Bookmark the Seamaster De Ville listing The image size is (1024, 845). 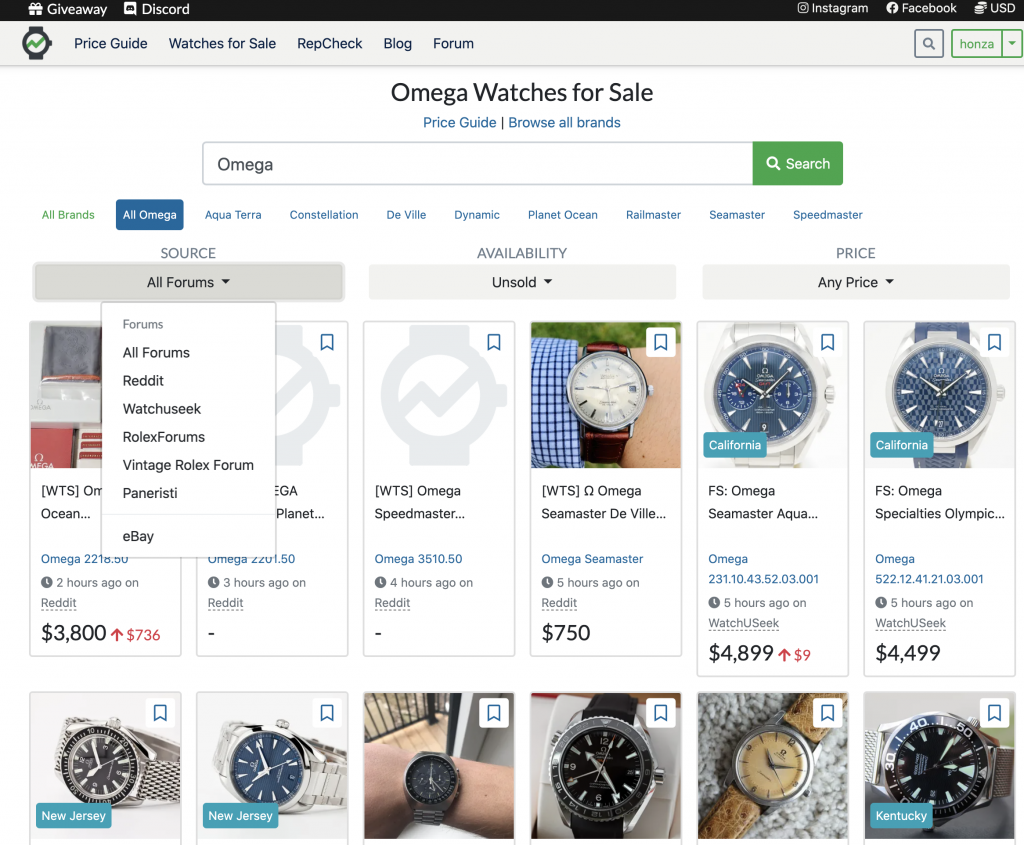tap(660, 342)
